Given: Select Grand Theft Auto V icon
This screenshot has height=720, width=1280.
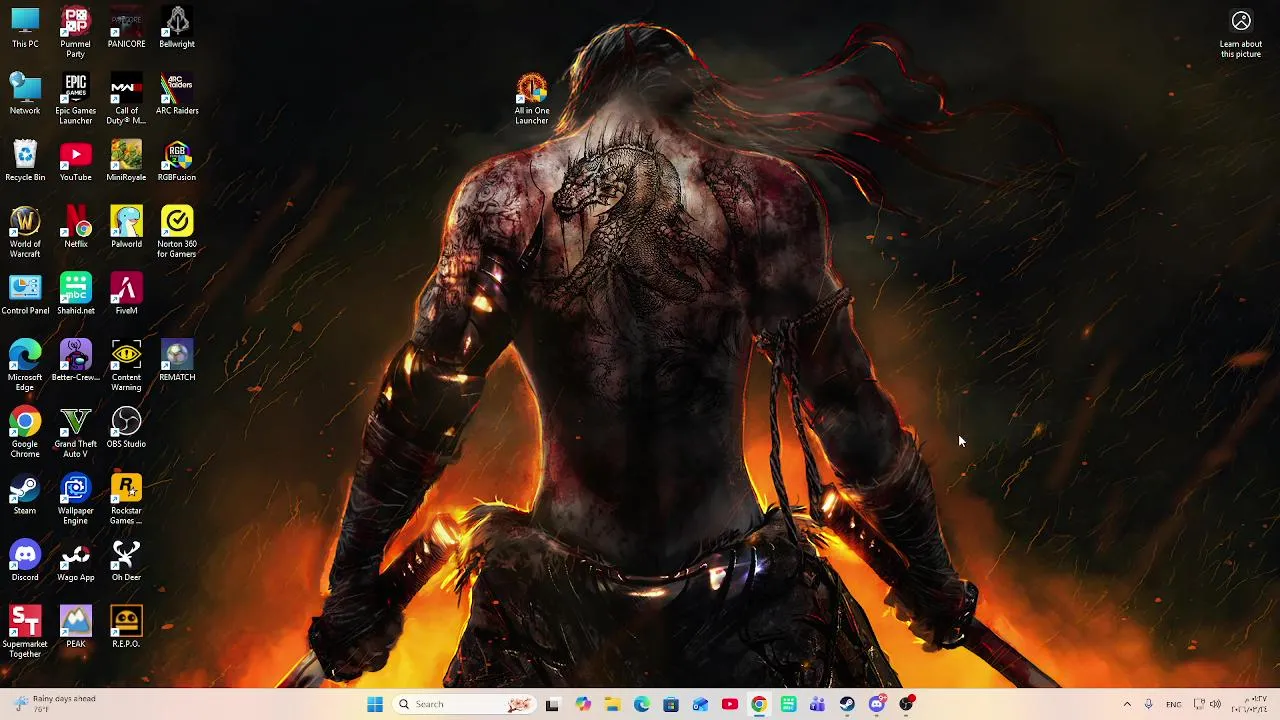Looking at the screenshot, I should pyautogui.click(x=76, y=433).
